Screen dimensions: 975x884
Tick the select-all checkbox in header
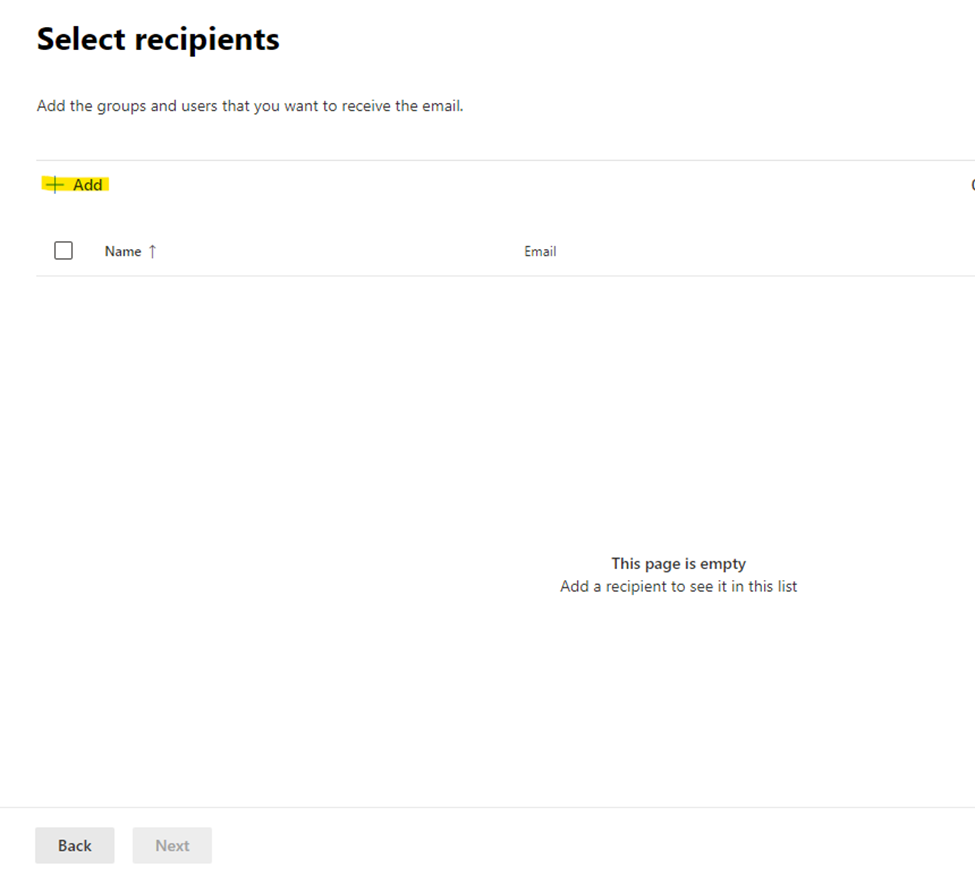(x=63, y=250)
